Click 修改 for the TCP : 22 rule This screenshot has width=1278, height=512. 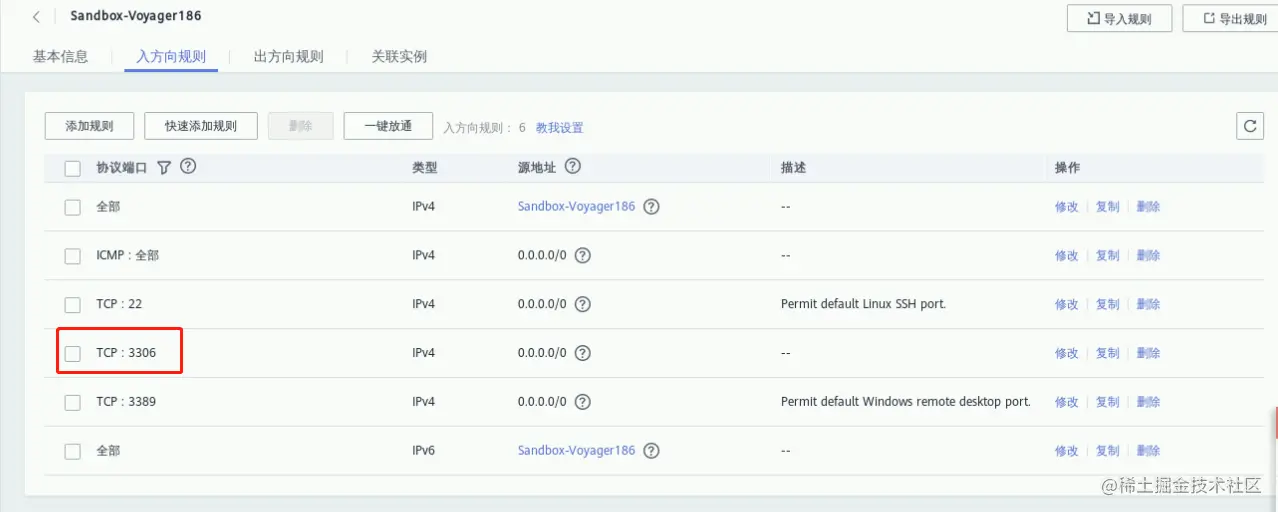(1066, 305)
